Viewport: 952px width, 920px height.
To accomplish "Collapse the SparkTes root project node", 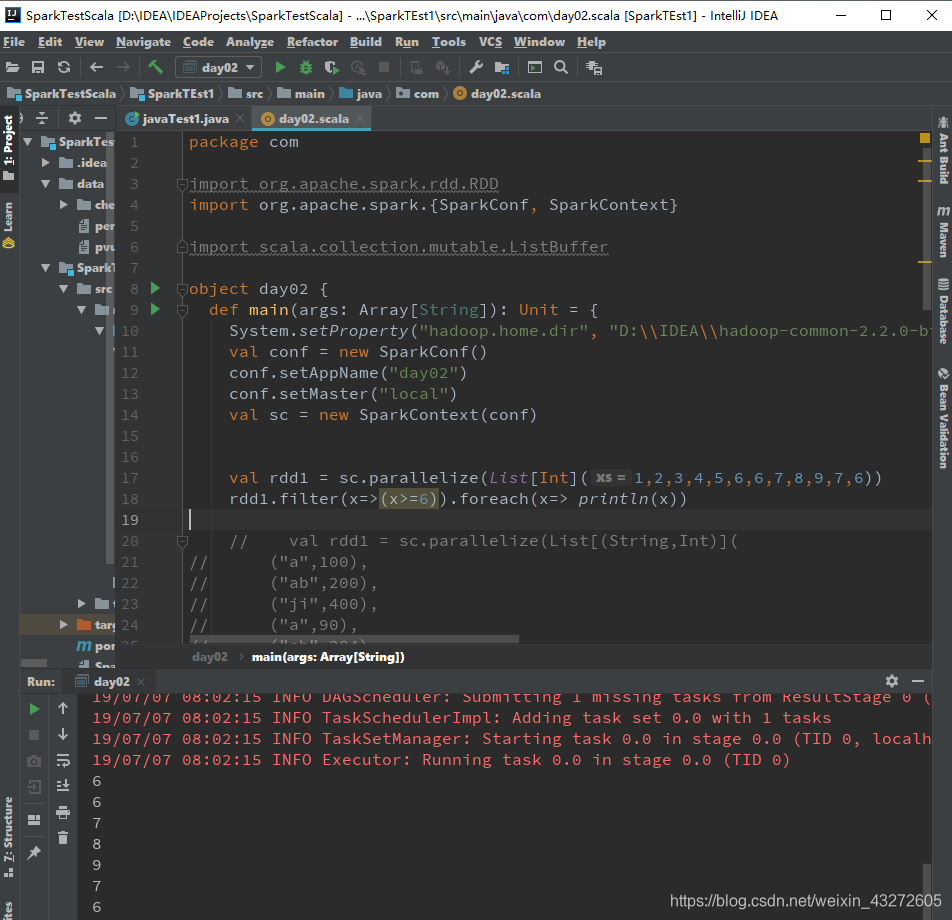I will tap(28, 141).
